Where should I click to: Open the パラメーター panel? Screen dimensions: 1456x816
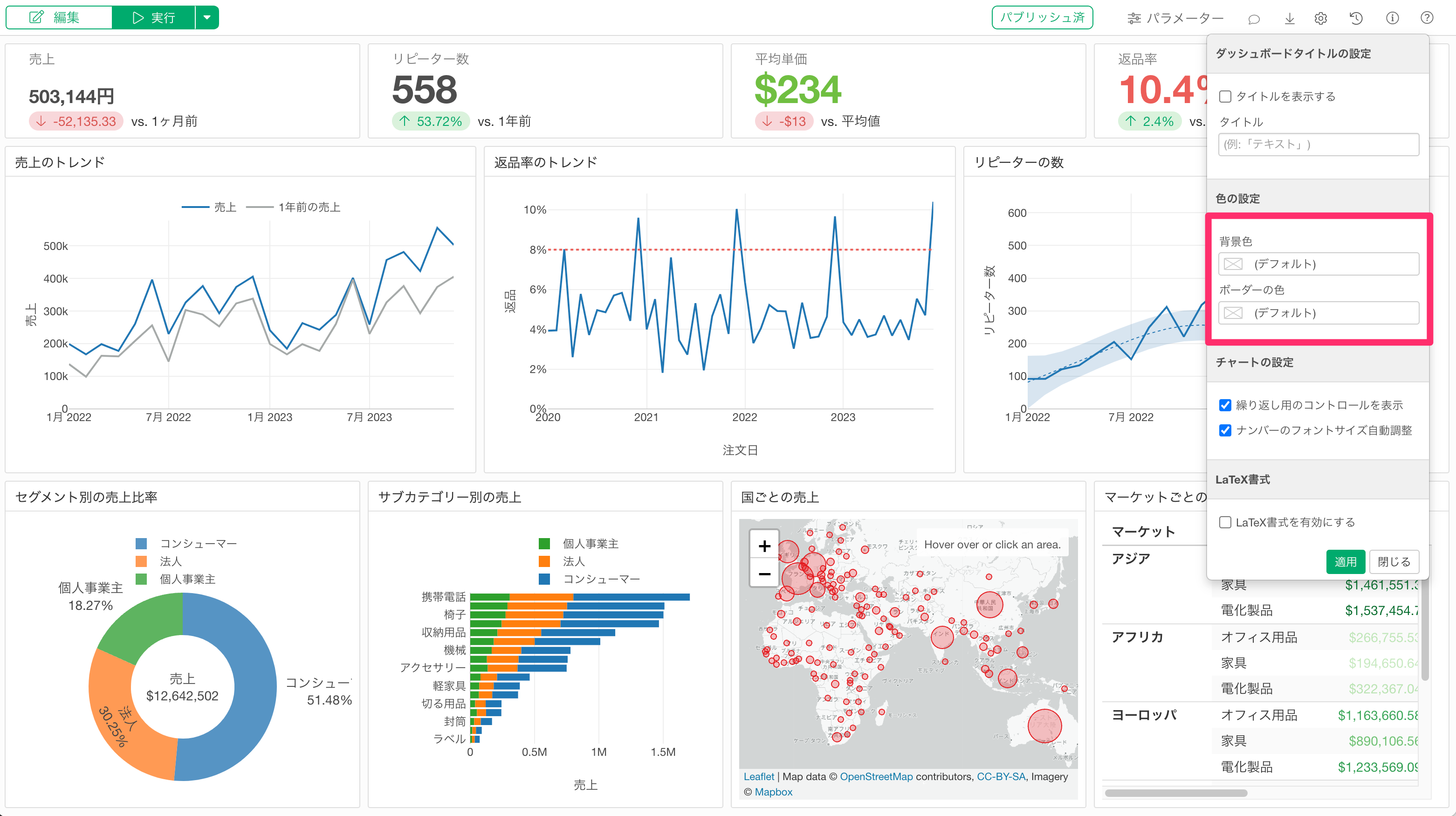pos(1175,19)
